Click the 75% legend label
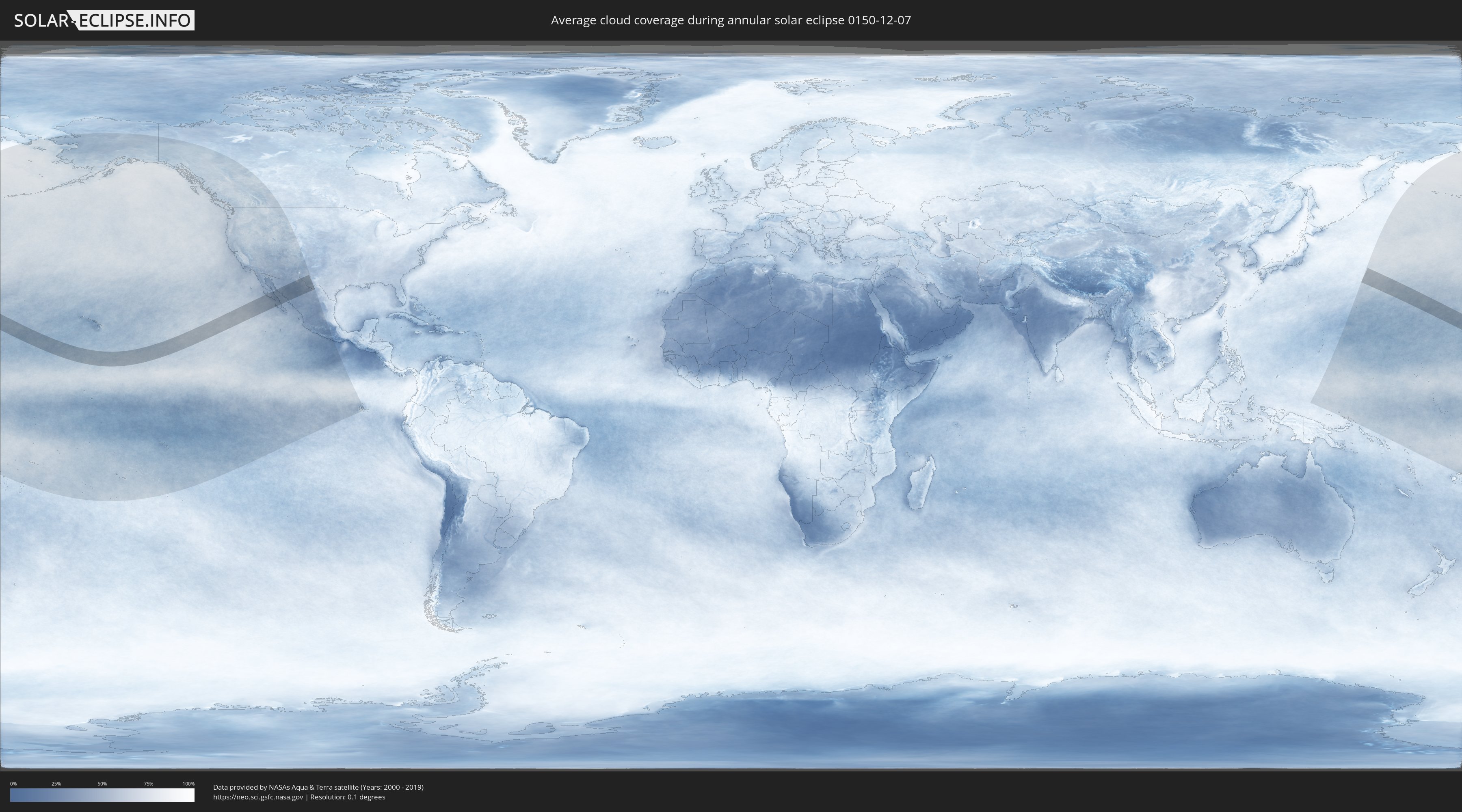This screenshot has height=812, width=1462. [148, 784]
